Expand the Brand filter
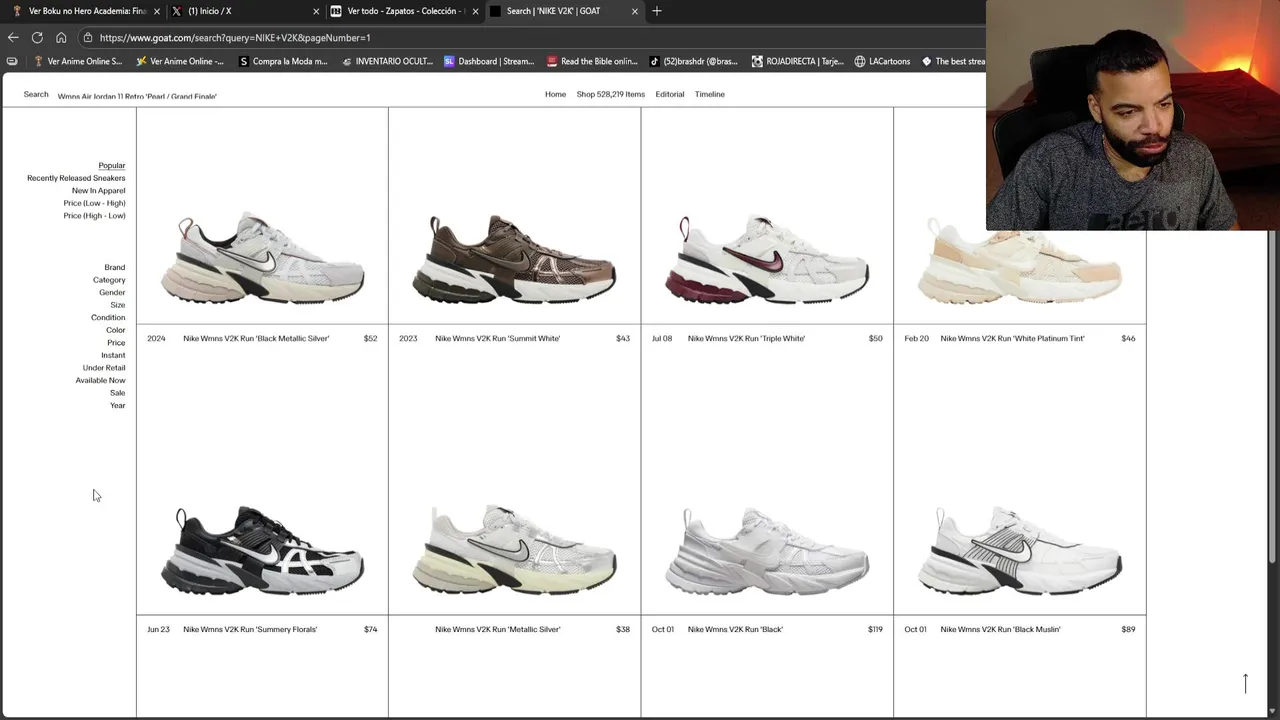This screenshot has width=1280, height=720. (x=115, y=267)
